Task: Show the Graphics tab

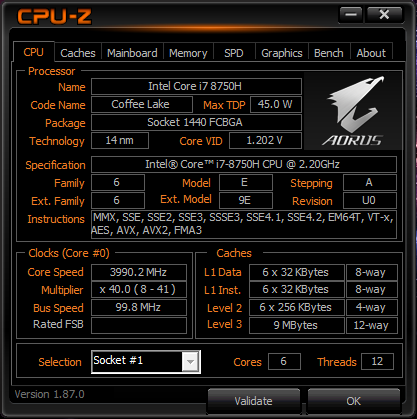Action: [x=282, y=53]
